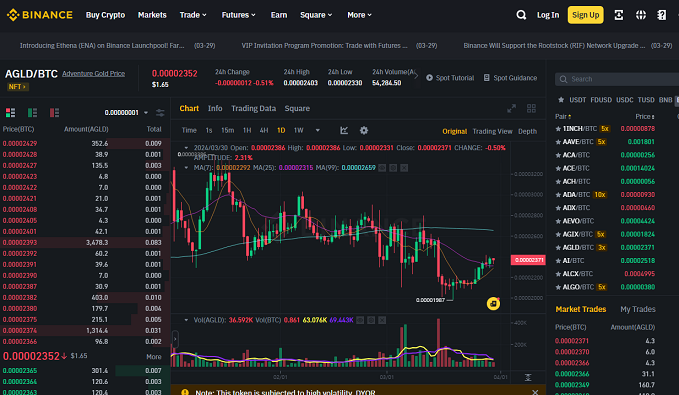Select the 1D chart interval

coord(281,130)
